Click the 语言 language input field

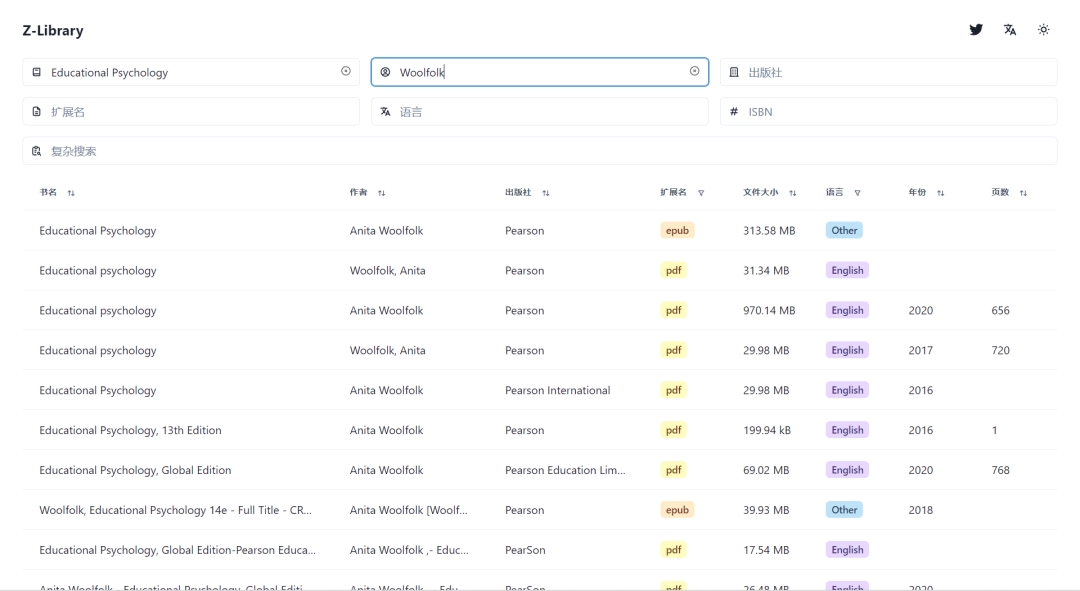539,111
